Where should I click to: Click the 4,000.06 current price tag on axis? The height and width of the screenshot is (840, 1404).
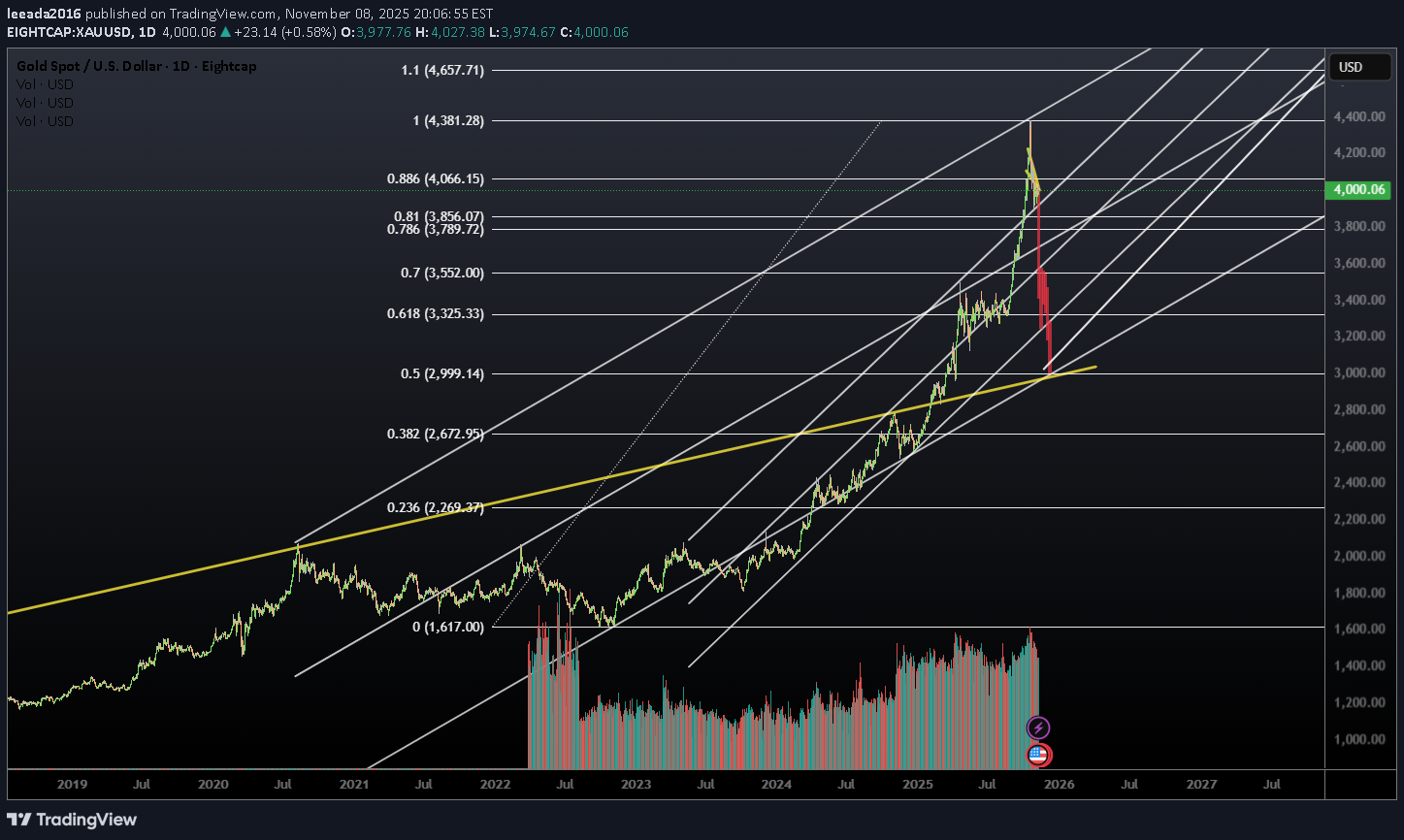(x=1363, y=191)
